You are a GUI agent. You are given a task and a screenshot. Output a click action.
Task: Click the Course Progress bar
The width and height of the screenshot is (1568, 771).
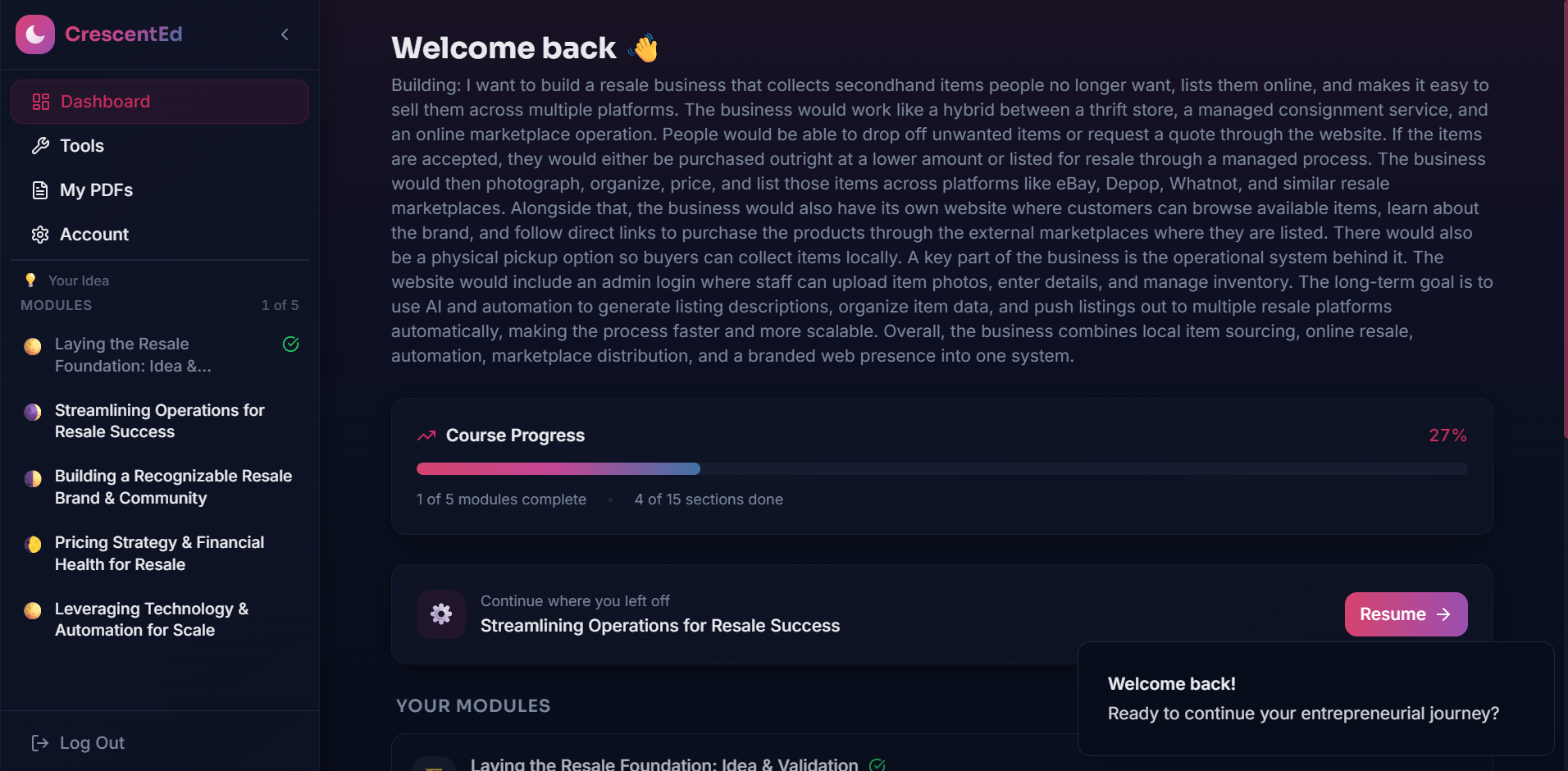tap(942, 469)
